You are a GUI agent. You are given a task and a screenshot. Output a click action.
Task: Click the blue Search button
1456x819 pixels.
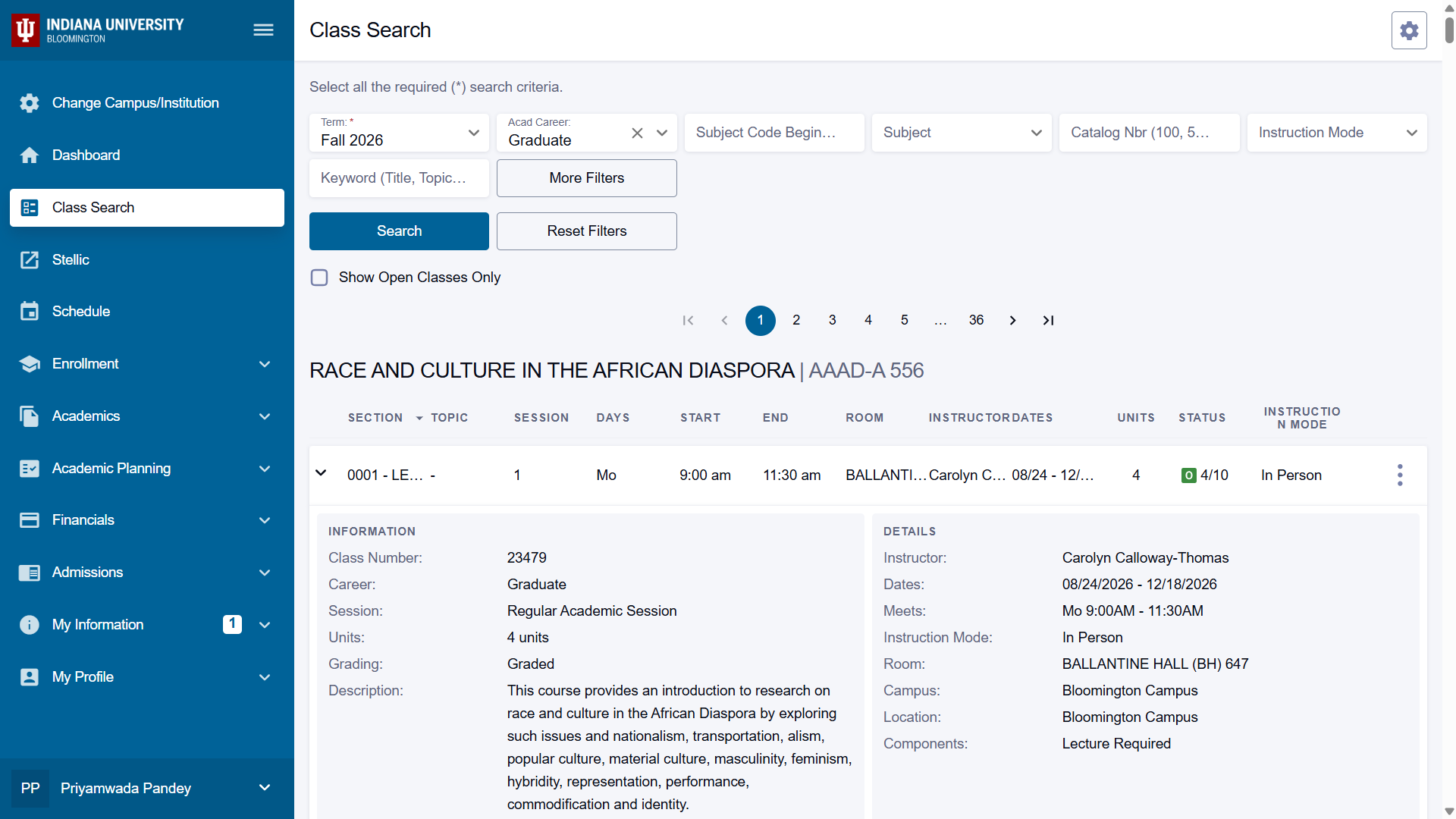tap(399, 231)
